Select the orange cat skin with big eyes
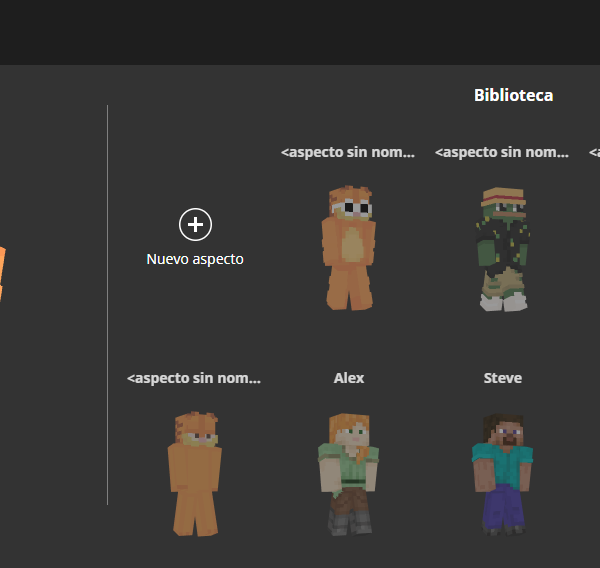The width and height of the screenshot is (600, 568). pos(349,248)
